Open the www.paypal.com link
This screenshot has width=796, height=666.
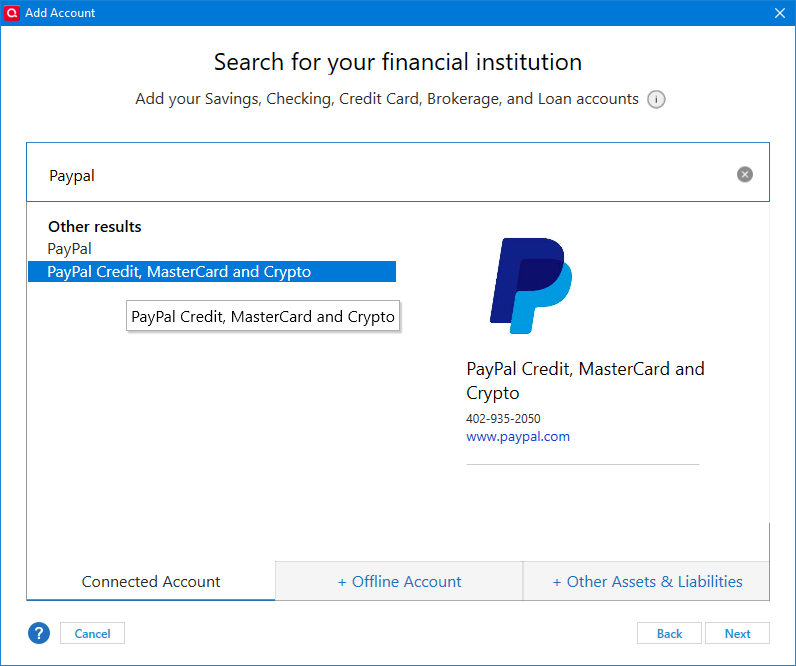pos(518,437)
